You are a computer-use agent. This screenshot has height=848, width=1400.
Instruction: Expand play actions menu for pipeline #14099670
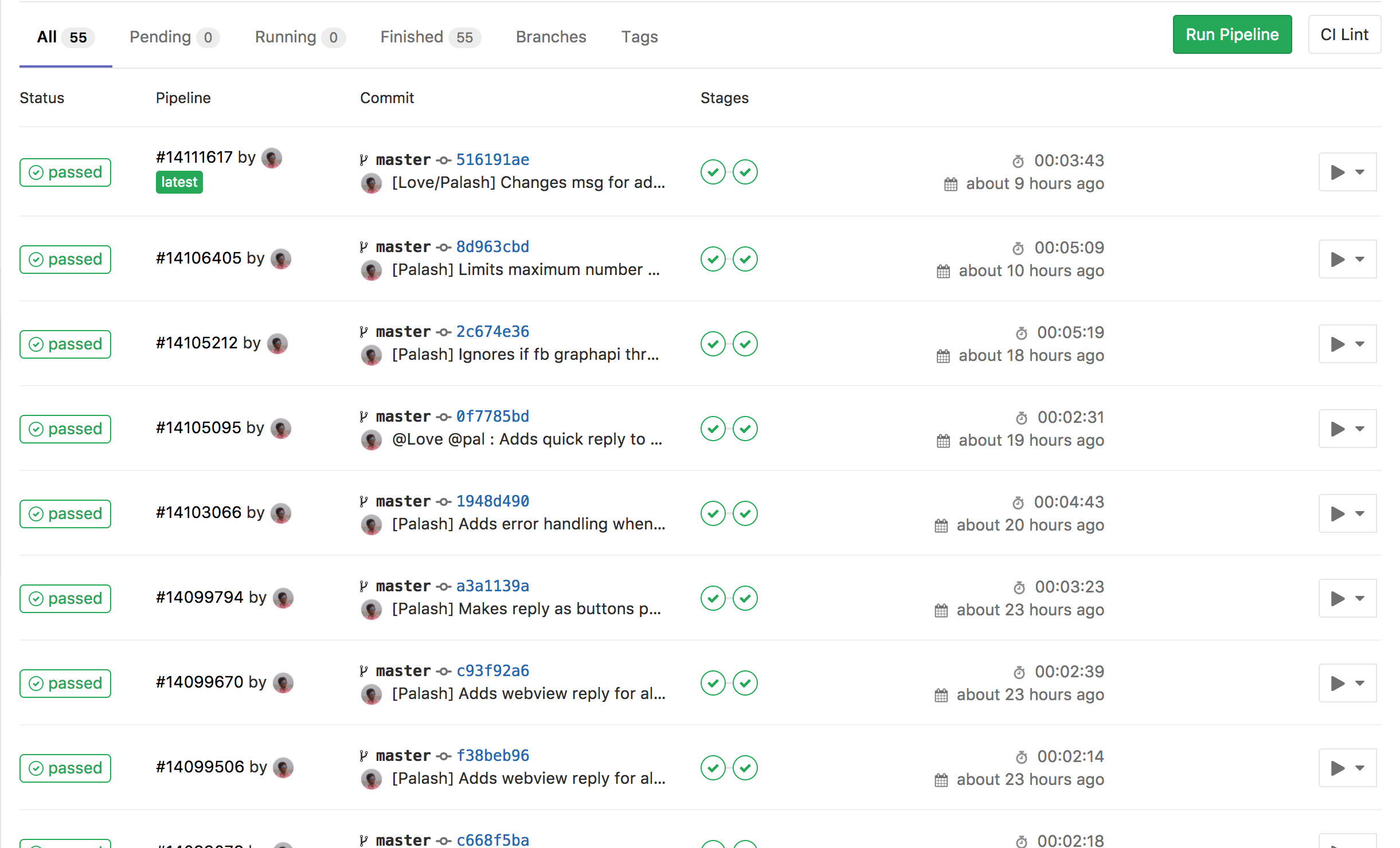pos(1347,683)
